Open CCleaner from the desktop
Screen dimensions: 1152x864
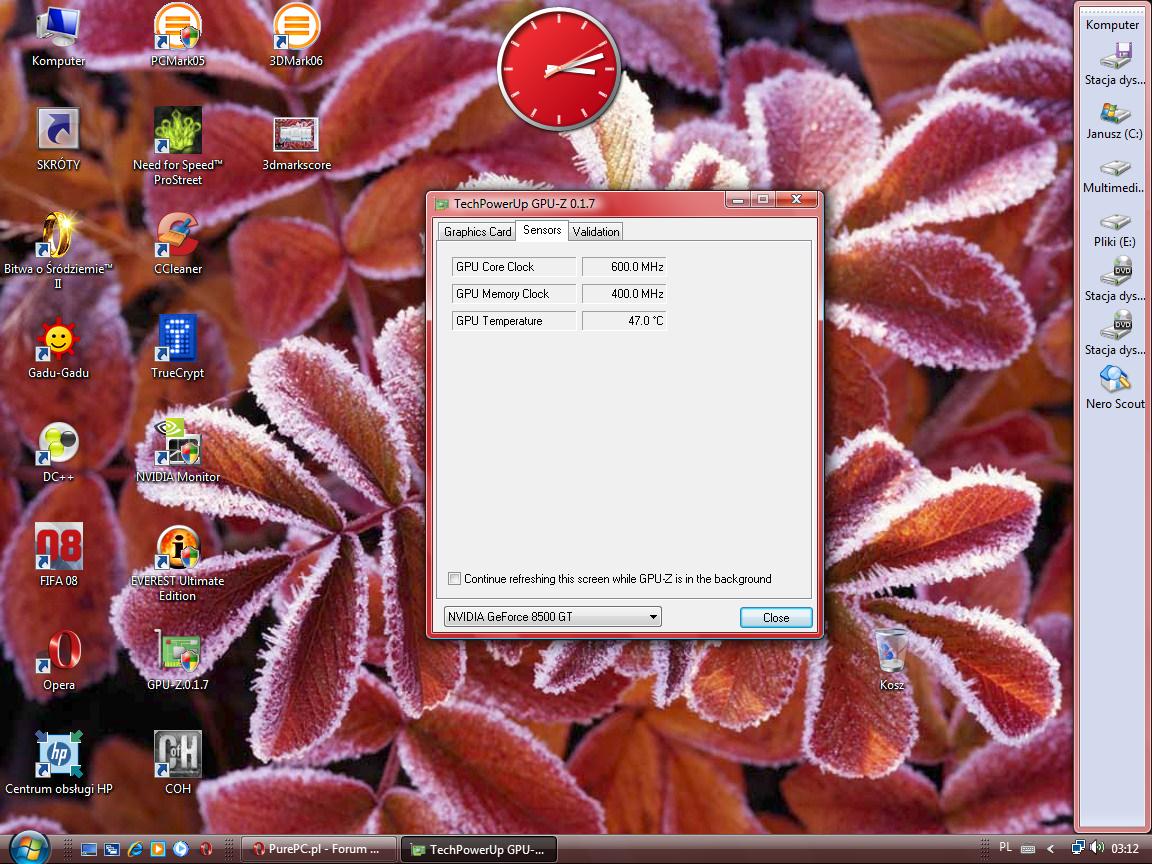[x=178, y=244]
